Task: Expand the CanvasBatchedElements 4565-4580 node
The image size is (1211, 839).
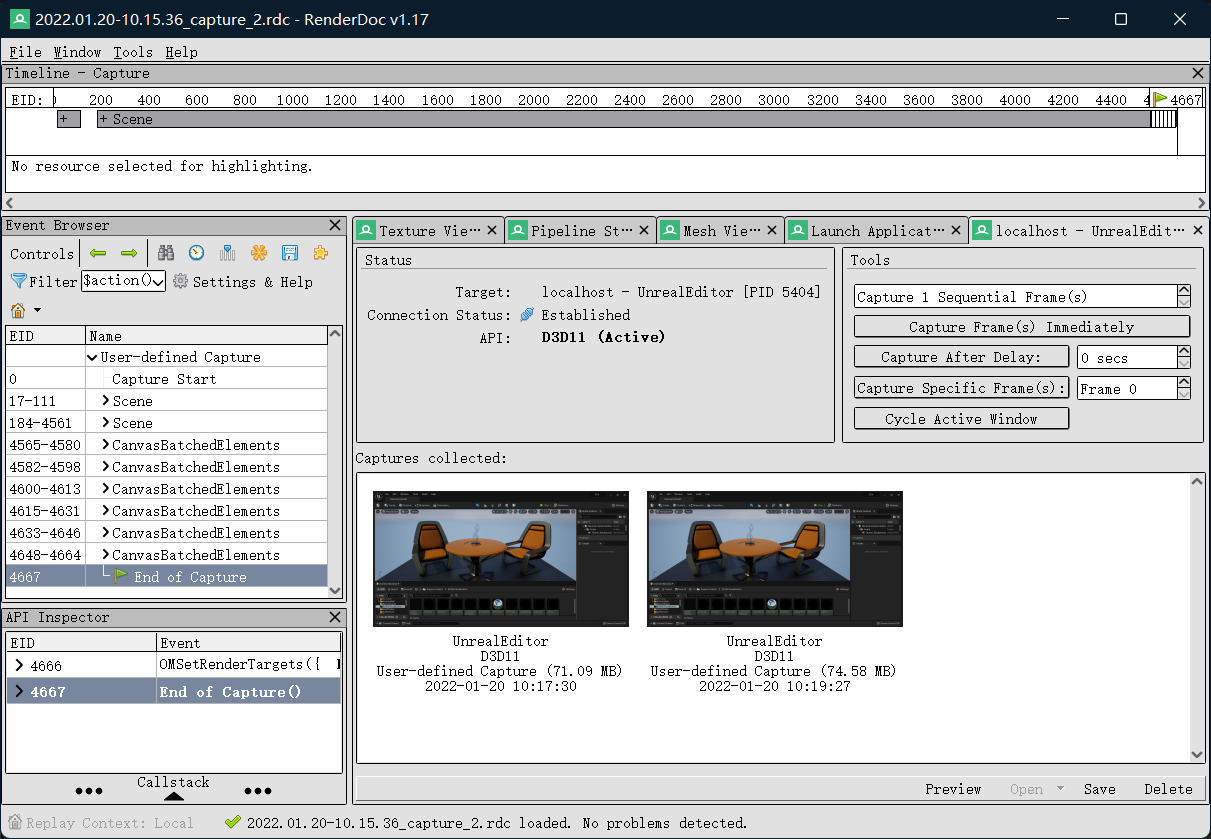Action: tap(106, 445)
